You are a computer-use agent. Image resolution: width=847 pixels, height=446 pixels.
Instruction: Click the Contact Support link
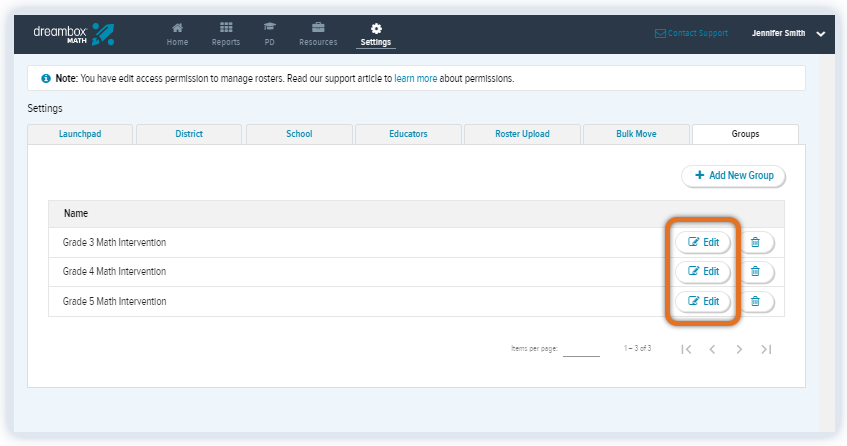(x=691, y=33)
